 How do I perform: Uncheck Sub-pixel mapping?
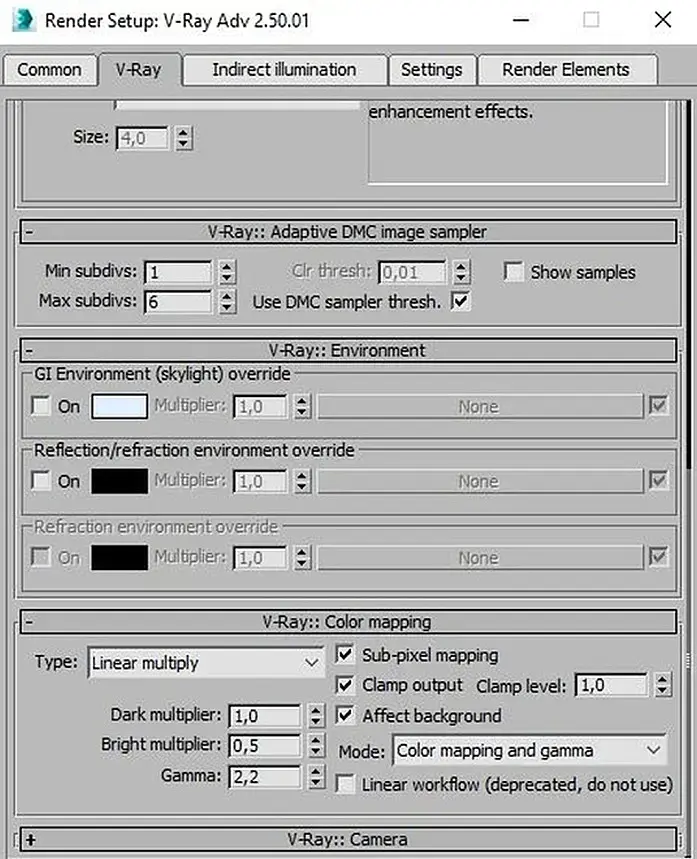pyautogui.click(x=345, y=654)
